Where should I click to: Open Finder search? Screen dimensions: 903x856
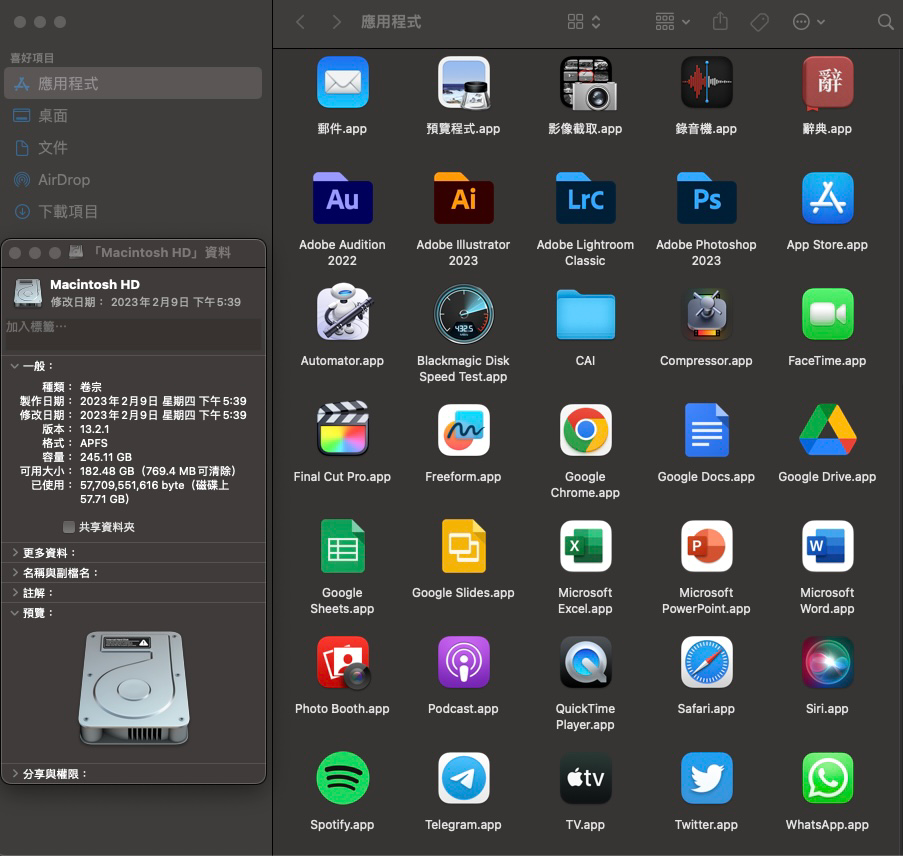click(885, 22)
